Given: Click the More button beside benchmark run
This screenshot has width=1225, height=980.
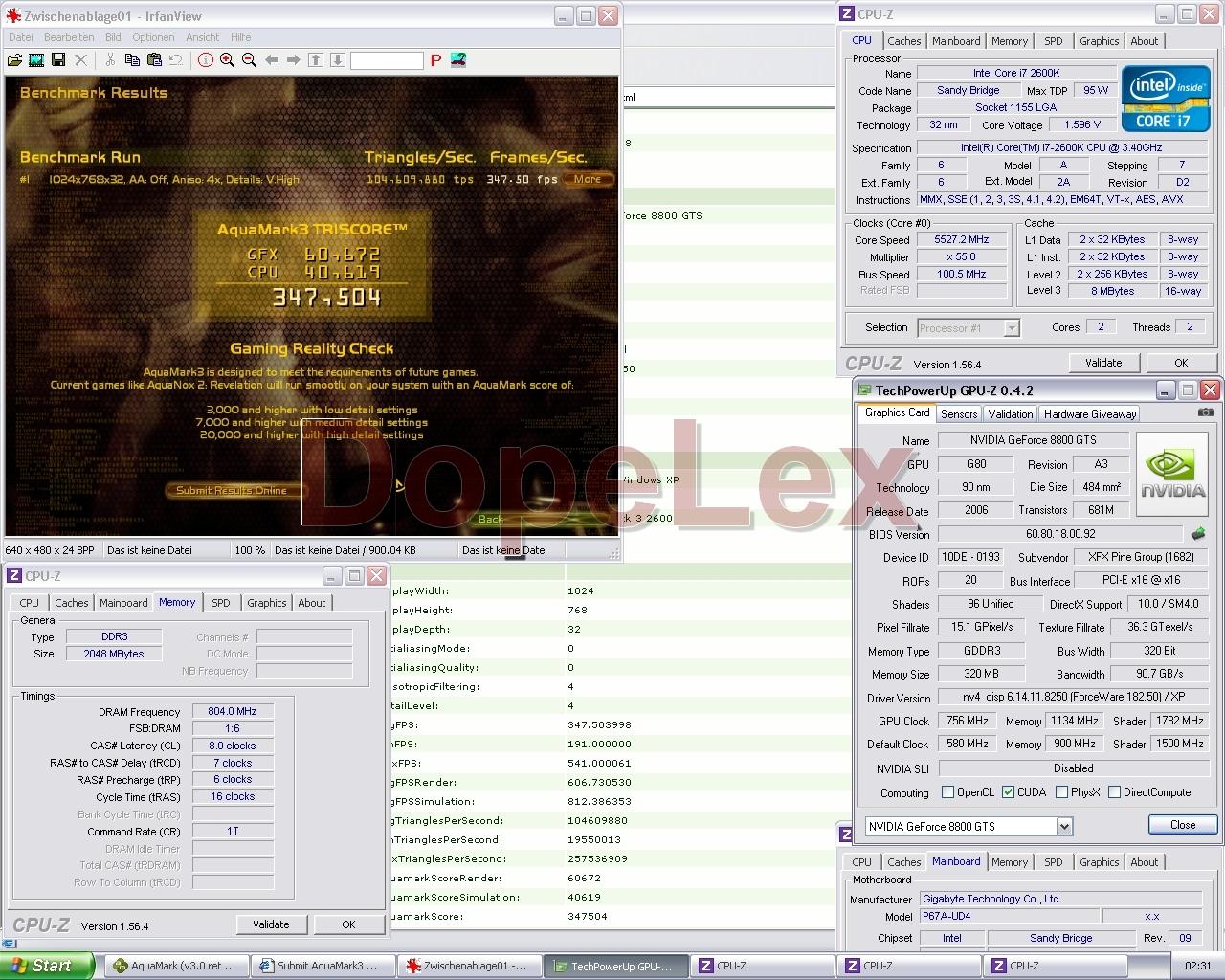Looking at the screenshot, I should 588,179.
